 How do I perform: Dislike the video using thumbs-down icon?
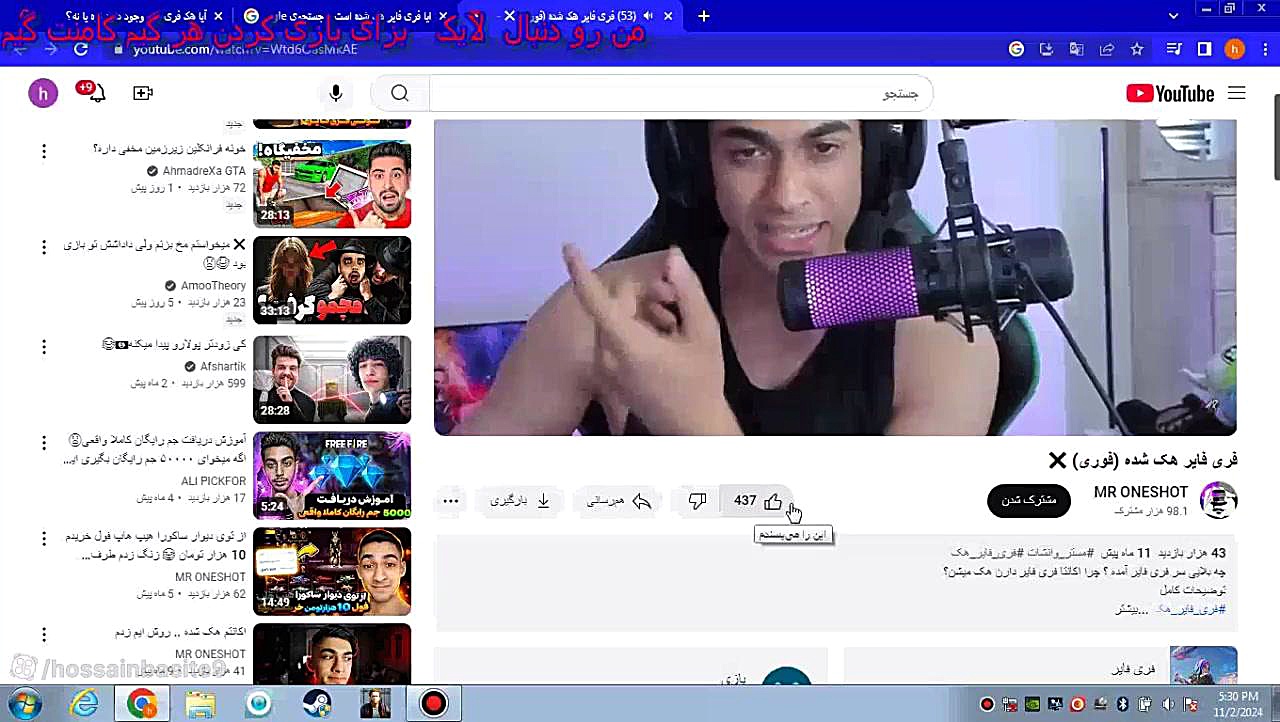(697, 501)
